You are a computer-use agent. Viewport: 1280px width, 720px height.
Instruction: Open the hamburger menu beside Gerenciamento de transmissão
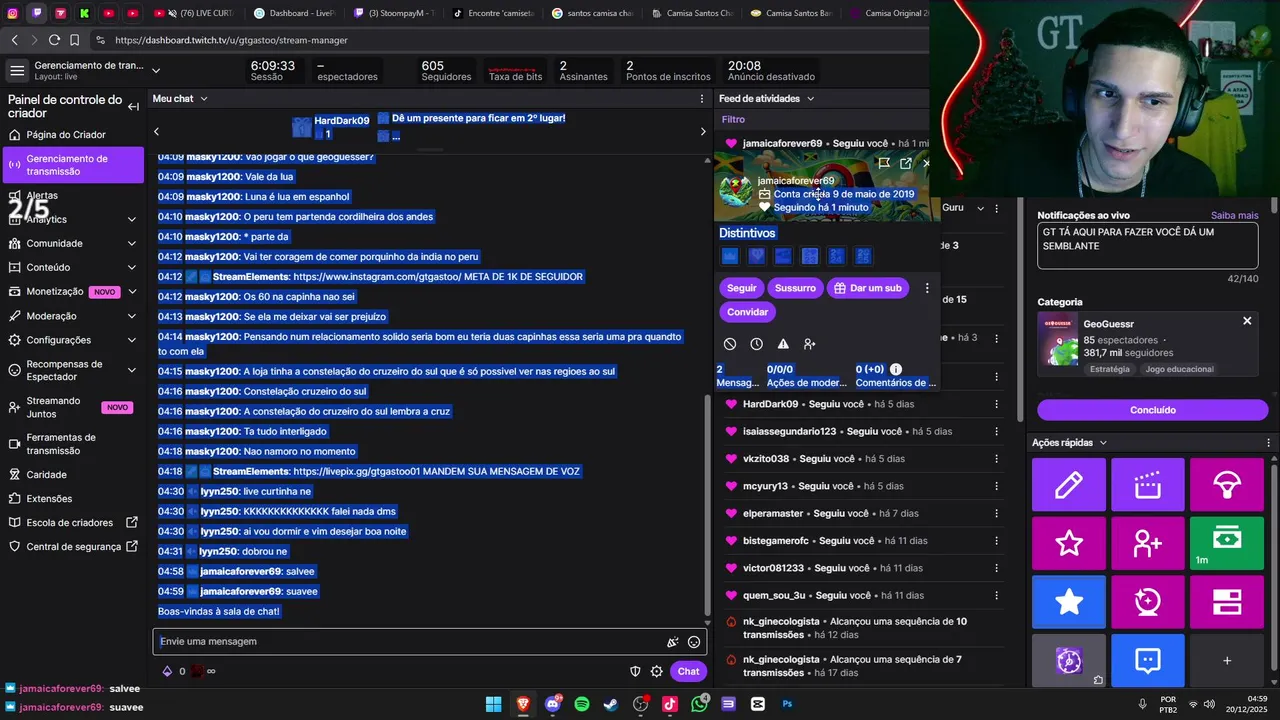point(16,70)
